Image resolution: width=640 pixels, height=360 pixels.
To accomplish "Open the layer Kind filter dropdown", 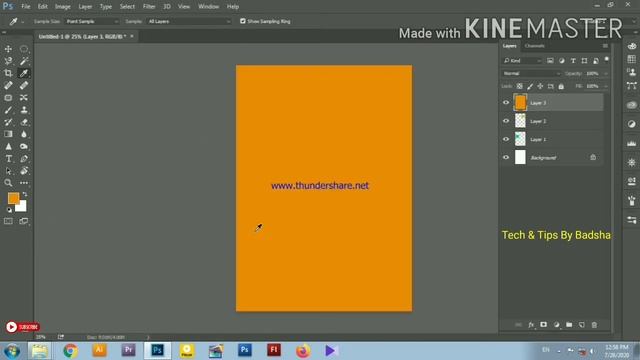I will click(x=522, y=61).
